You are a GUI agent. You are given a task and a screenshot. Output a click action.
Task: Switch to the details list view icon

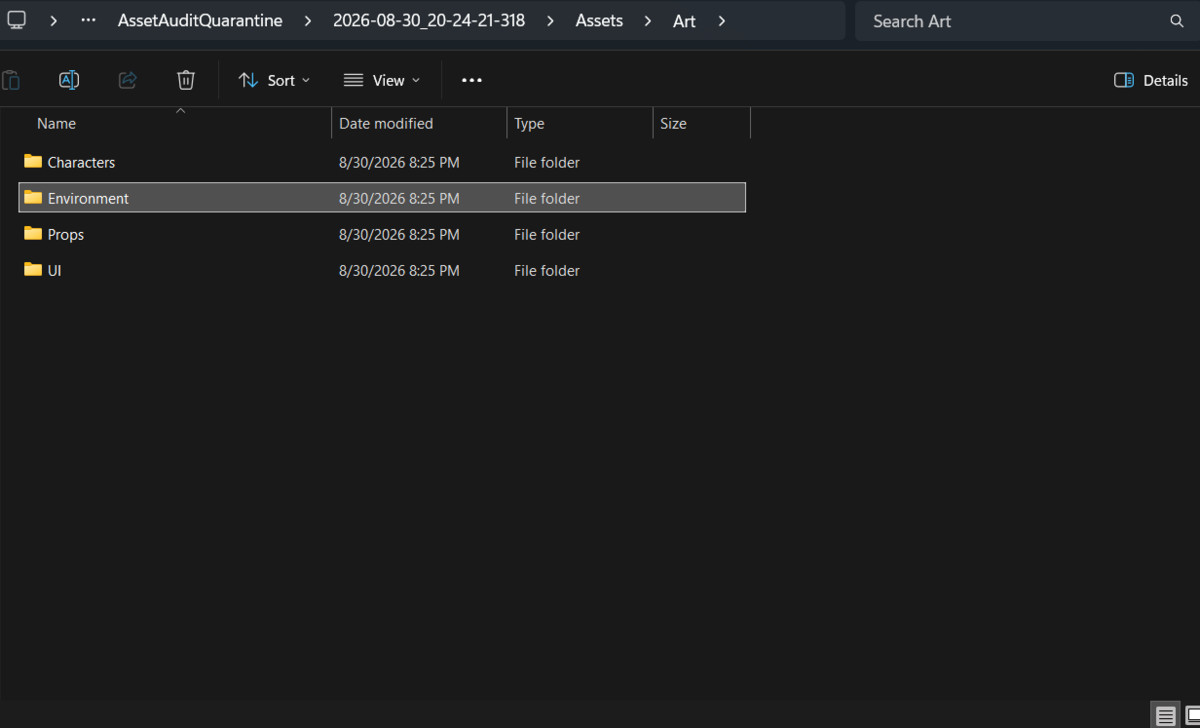pyautogui.click(x=1166, y=716)
